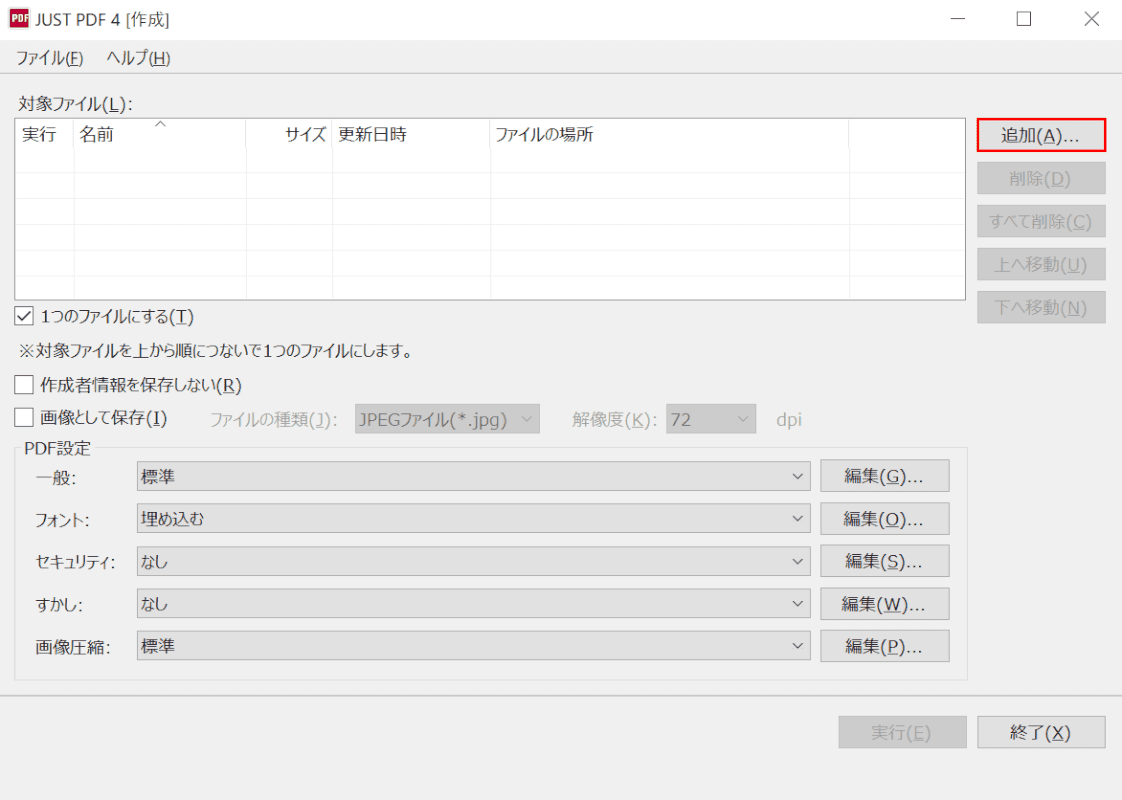Open 編集(S)... for セキュリティ settings

(x=884, y=561)
